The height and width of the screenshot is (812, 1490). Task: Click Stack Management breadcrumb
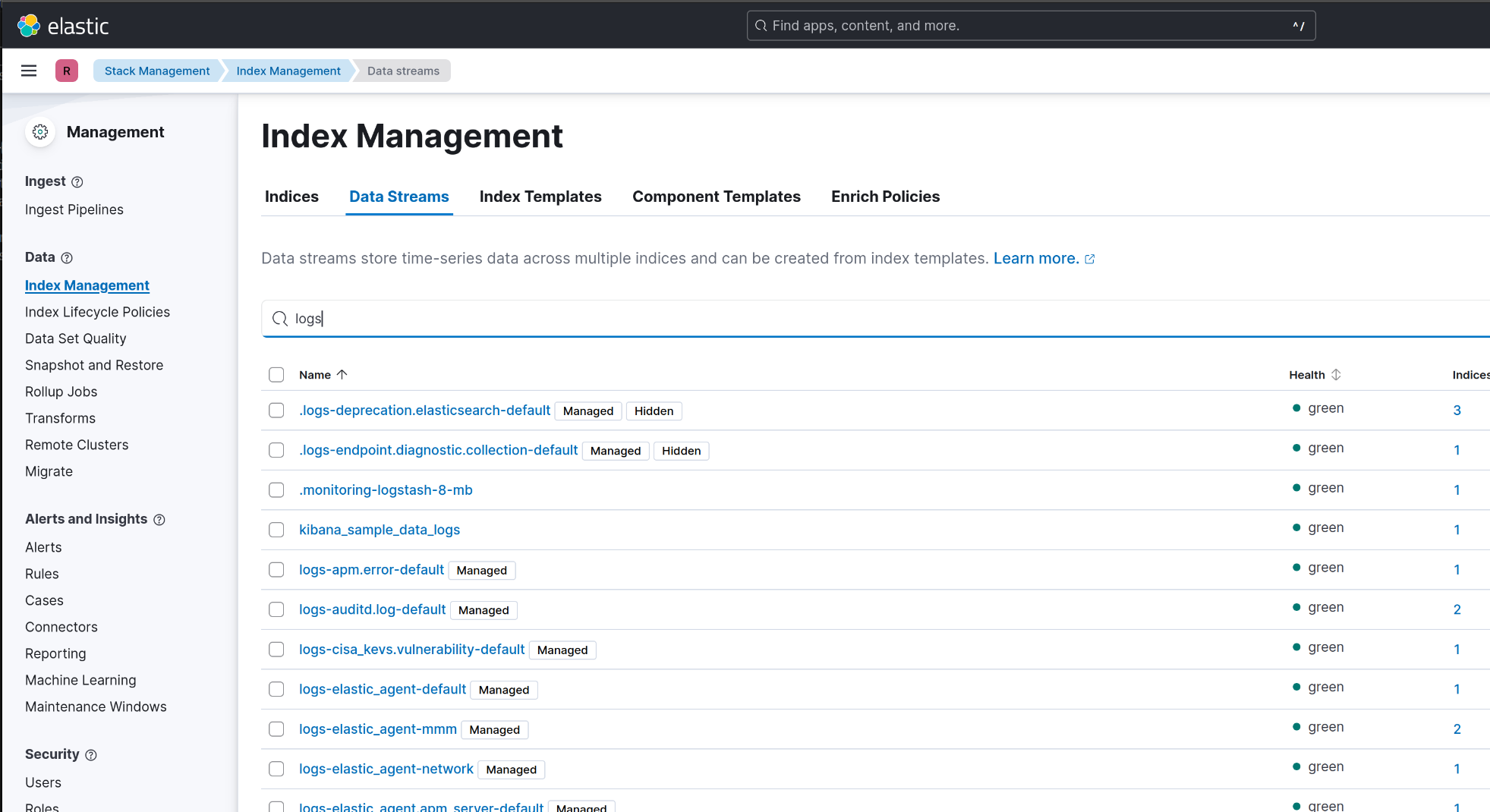(157, 71)
